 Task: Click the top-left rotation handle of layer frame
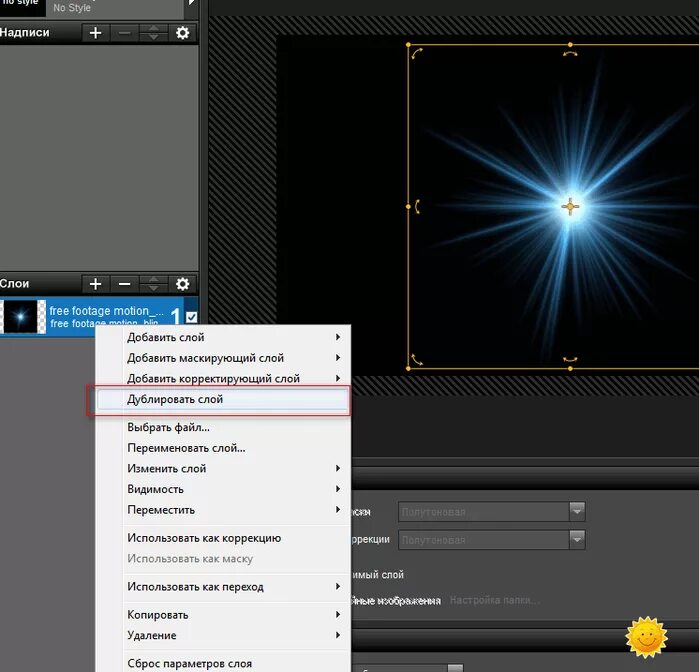(x=417, y=54)
